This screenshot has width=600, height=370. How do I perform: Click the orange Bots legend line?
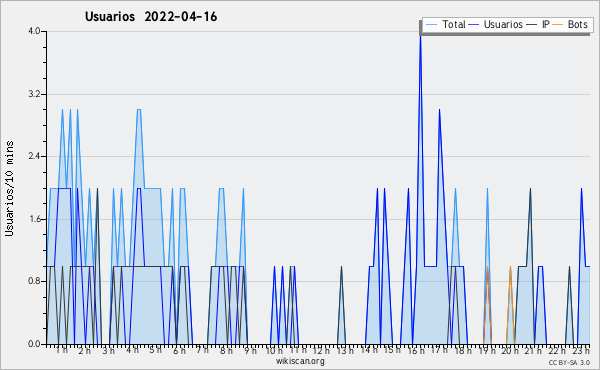[x=558, y=25]
